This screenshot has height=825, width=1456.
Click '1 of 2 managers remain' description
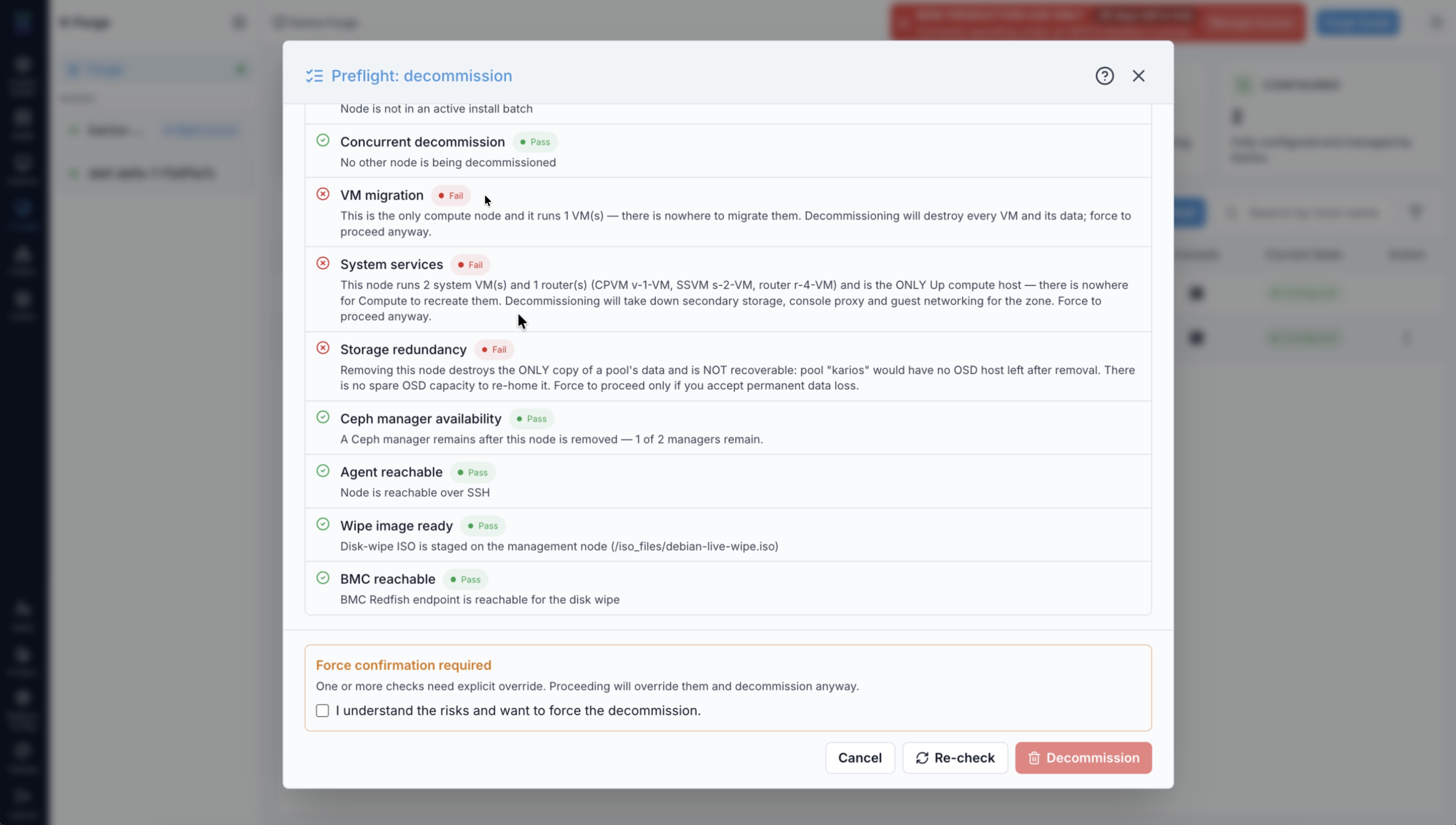(x=552, y=440)
